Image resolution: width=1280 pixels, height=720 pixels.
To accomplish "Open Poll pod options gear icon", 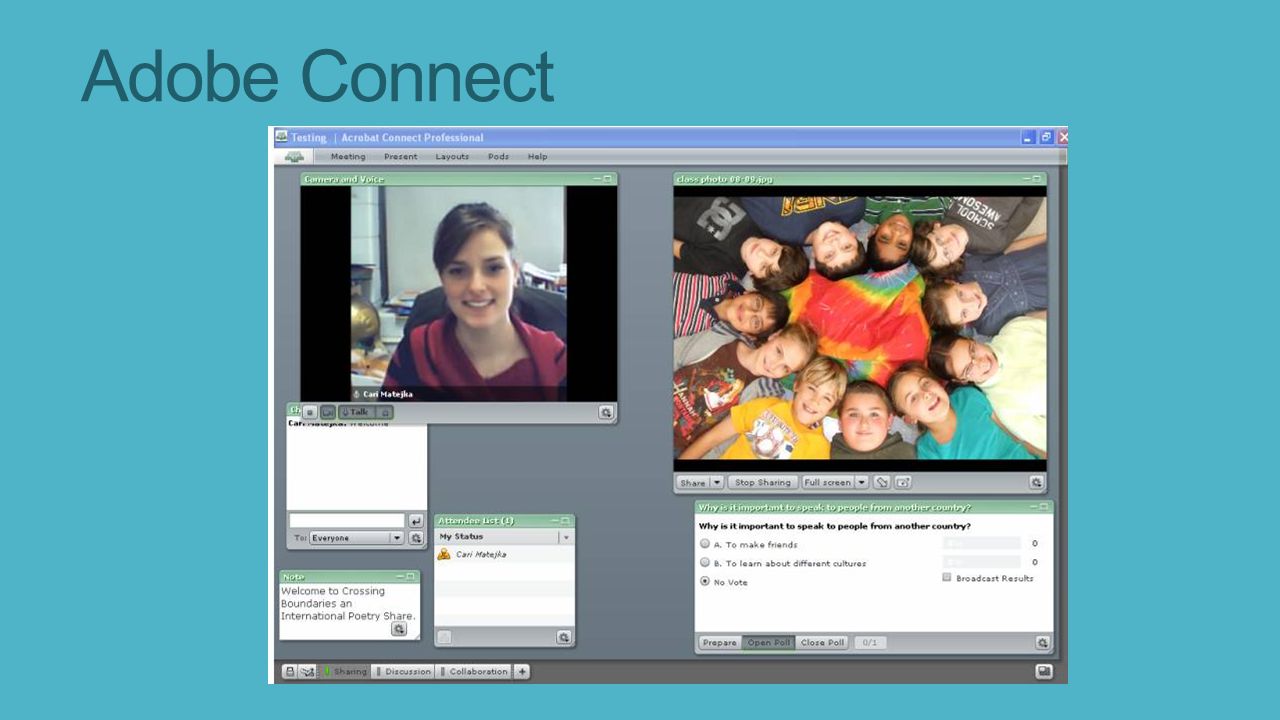I will coord(1042,643).
